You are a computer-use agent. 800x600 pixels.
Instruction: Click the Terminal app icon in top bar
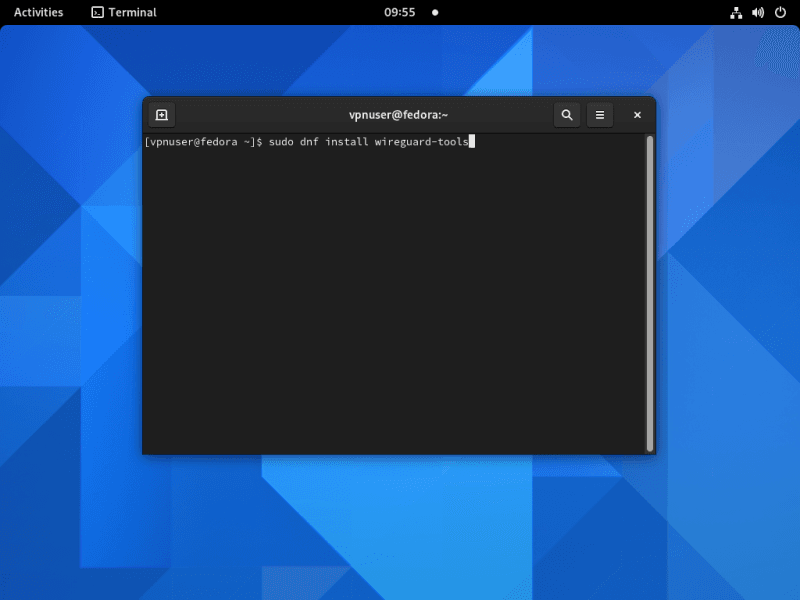97,13
